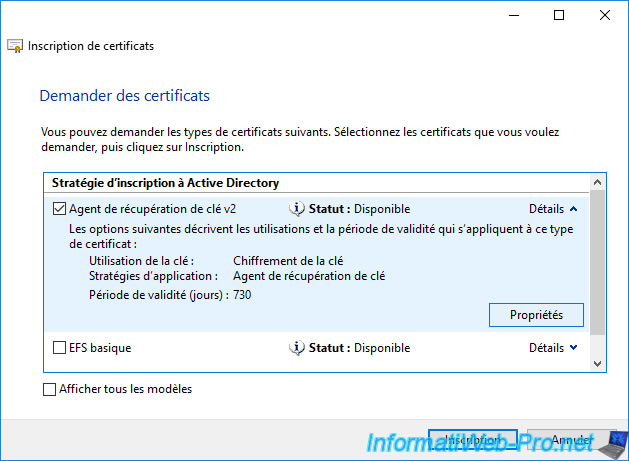The image size is (629, 461).
Task: Close the Inscription de certificats window
Action: point(605,15)
